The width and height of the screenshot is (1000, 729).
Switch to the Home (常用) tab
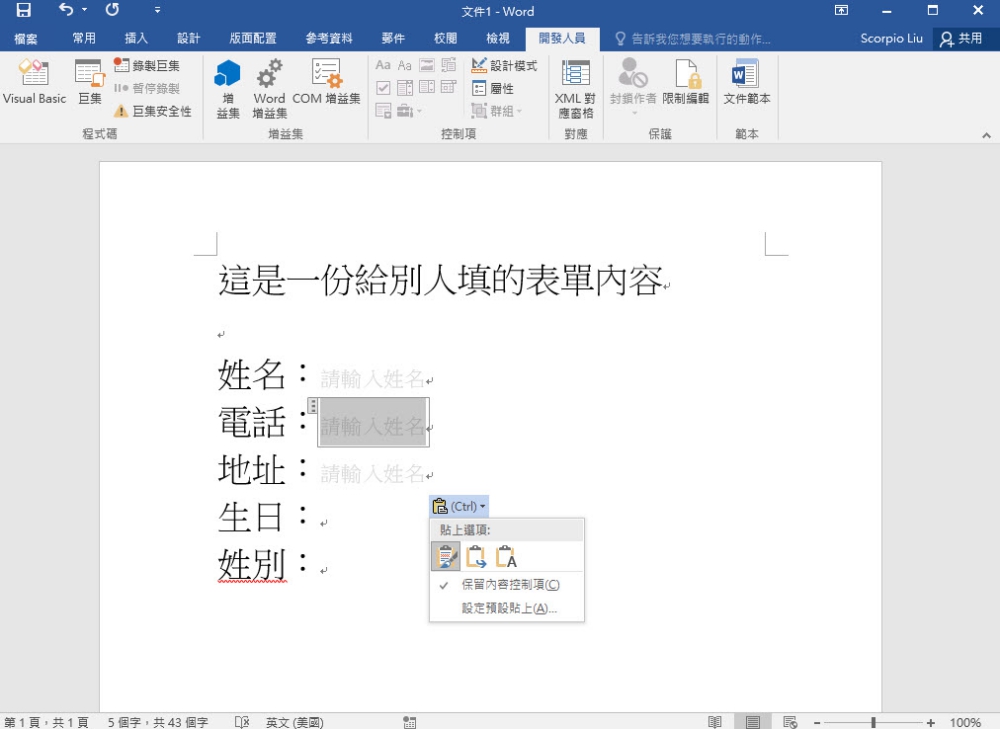[x=84, y=38]
